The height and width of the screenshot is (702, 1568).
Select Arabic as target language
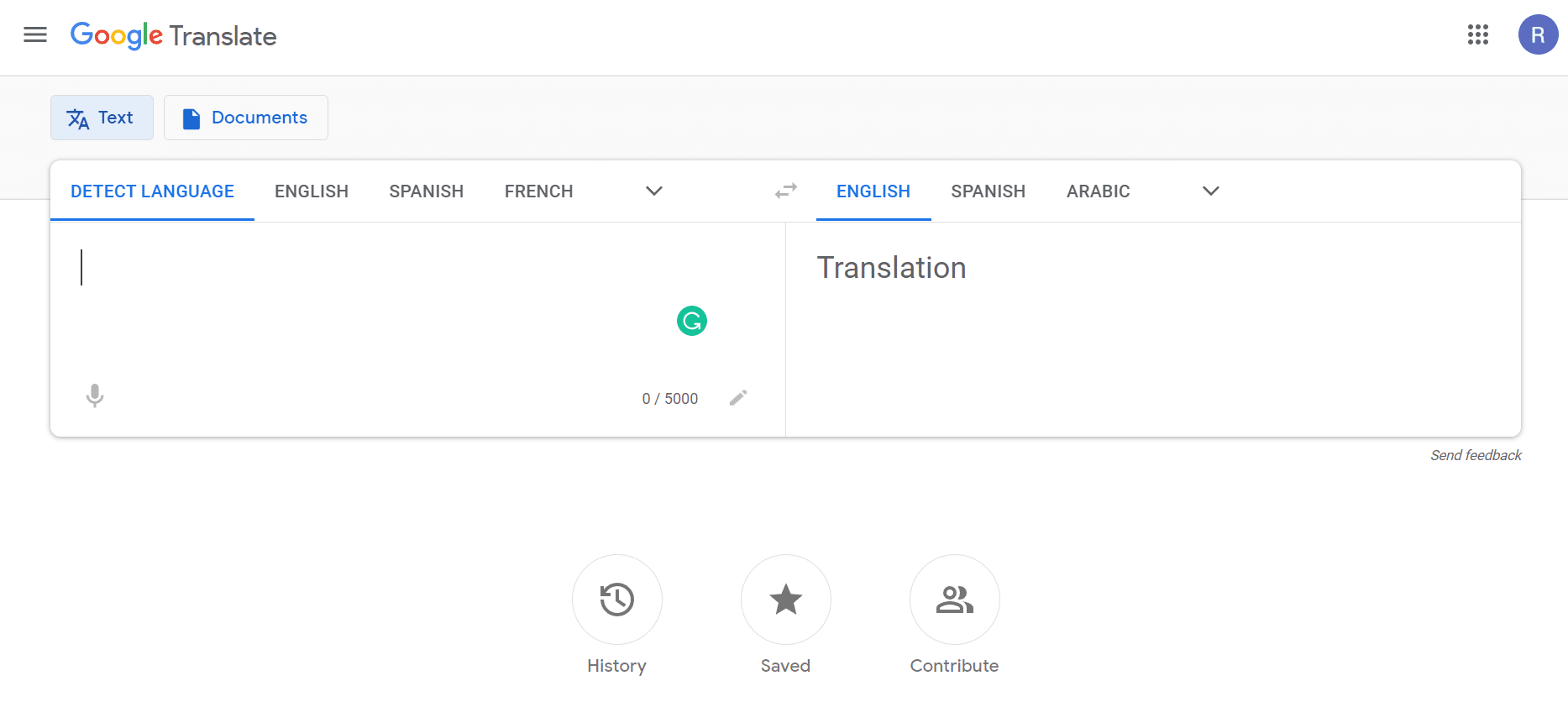click(1099, 191)
